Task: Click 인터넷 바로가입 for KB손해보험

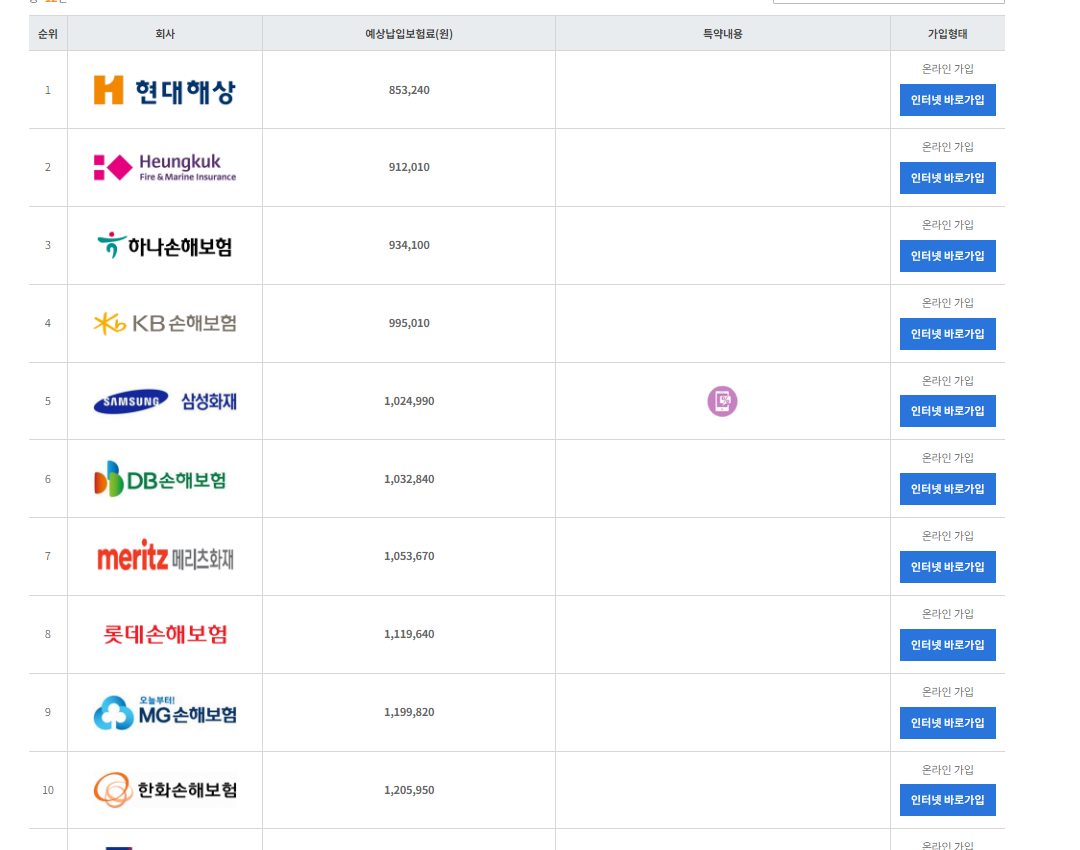Action: click(x=947, y=333)
